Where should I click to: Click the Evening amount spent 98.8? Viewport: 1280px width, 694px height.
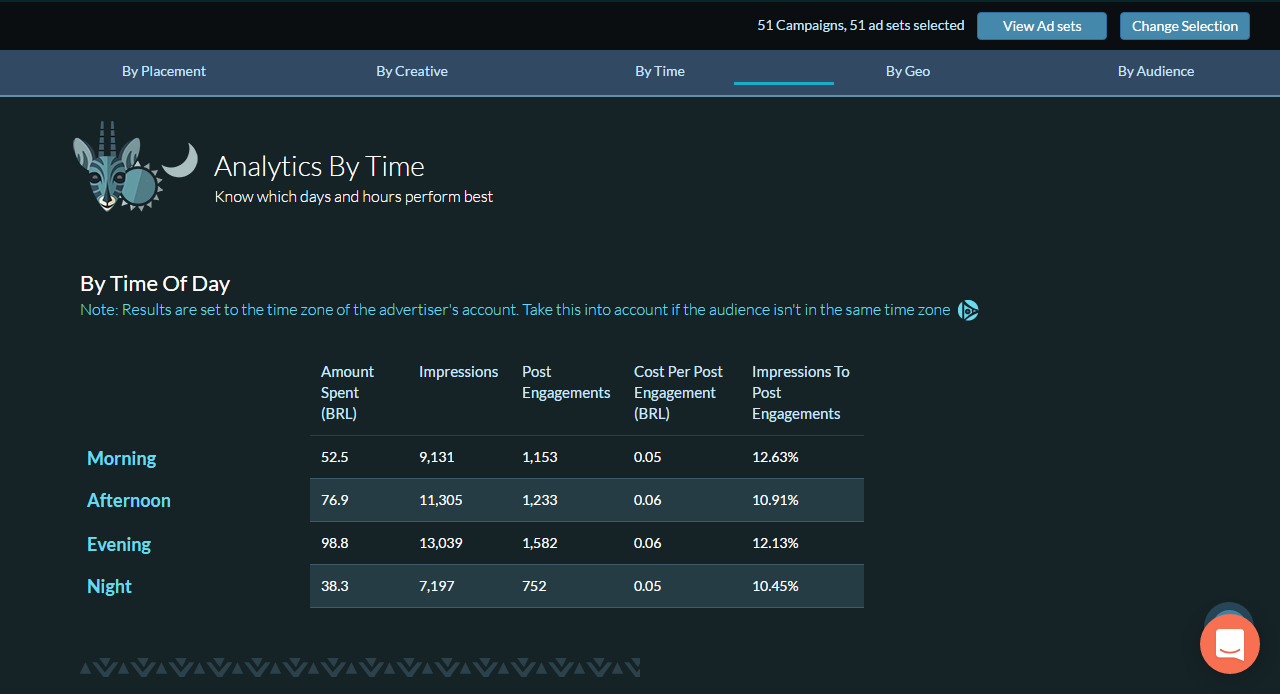335,543
